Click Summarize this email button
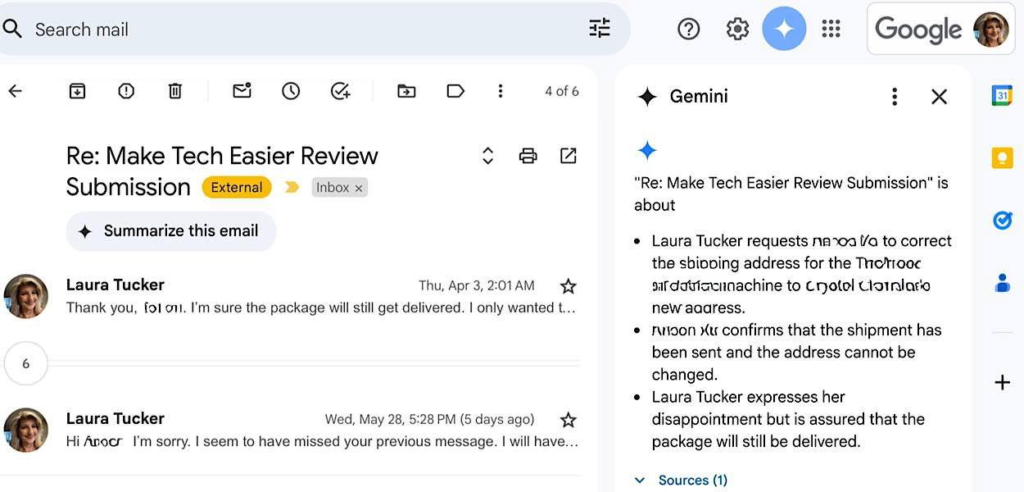The width and height of the screenshot is (1024, 492). 171,231
